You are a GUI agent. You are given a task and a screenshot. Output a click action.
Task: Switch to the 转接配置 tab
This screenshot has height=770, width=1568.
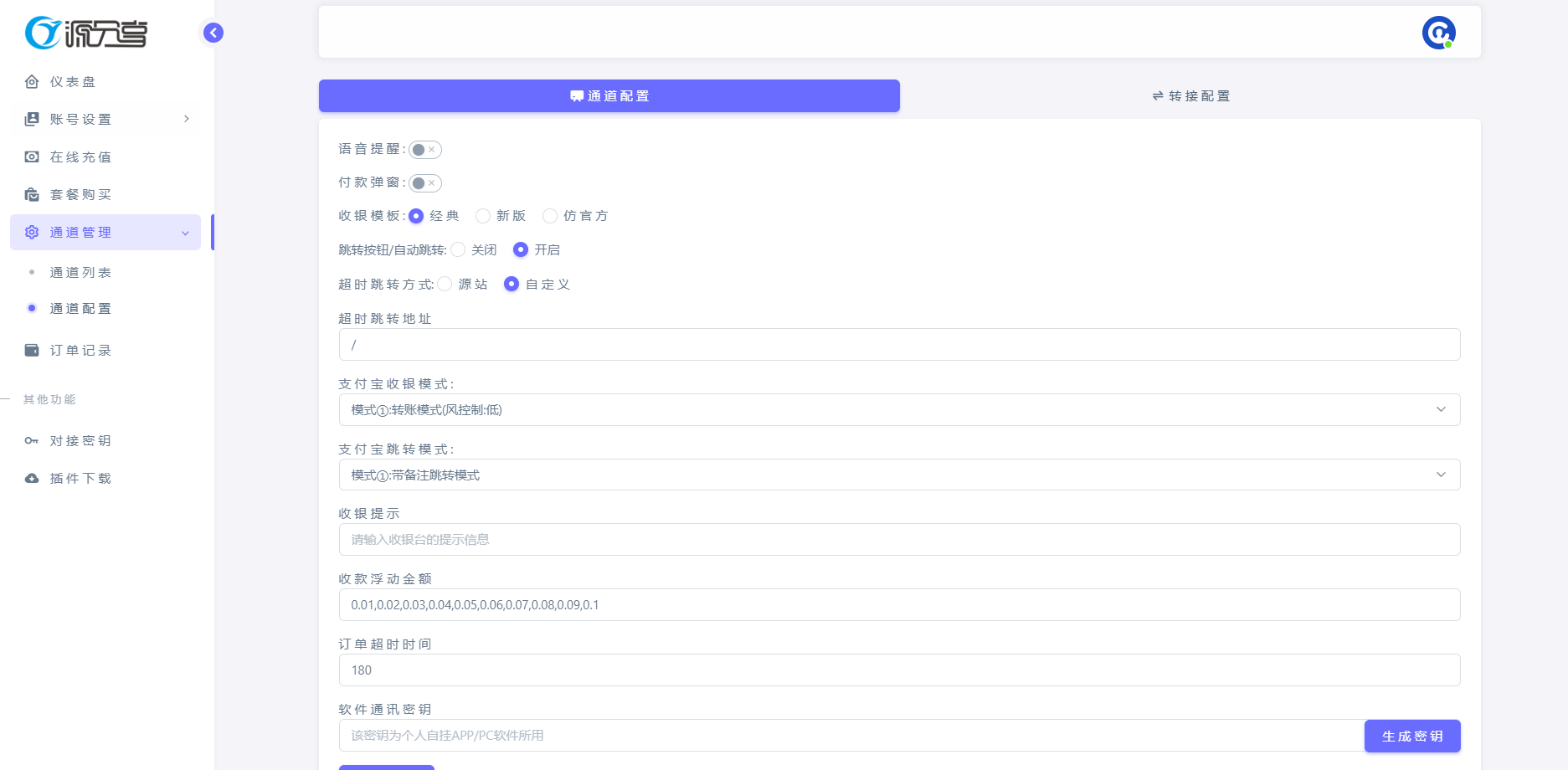[x=1190, y=96]
